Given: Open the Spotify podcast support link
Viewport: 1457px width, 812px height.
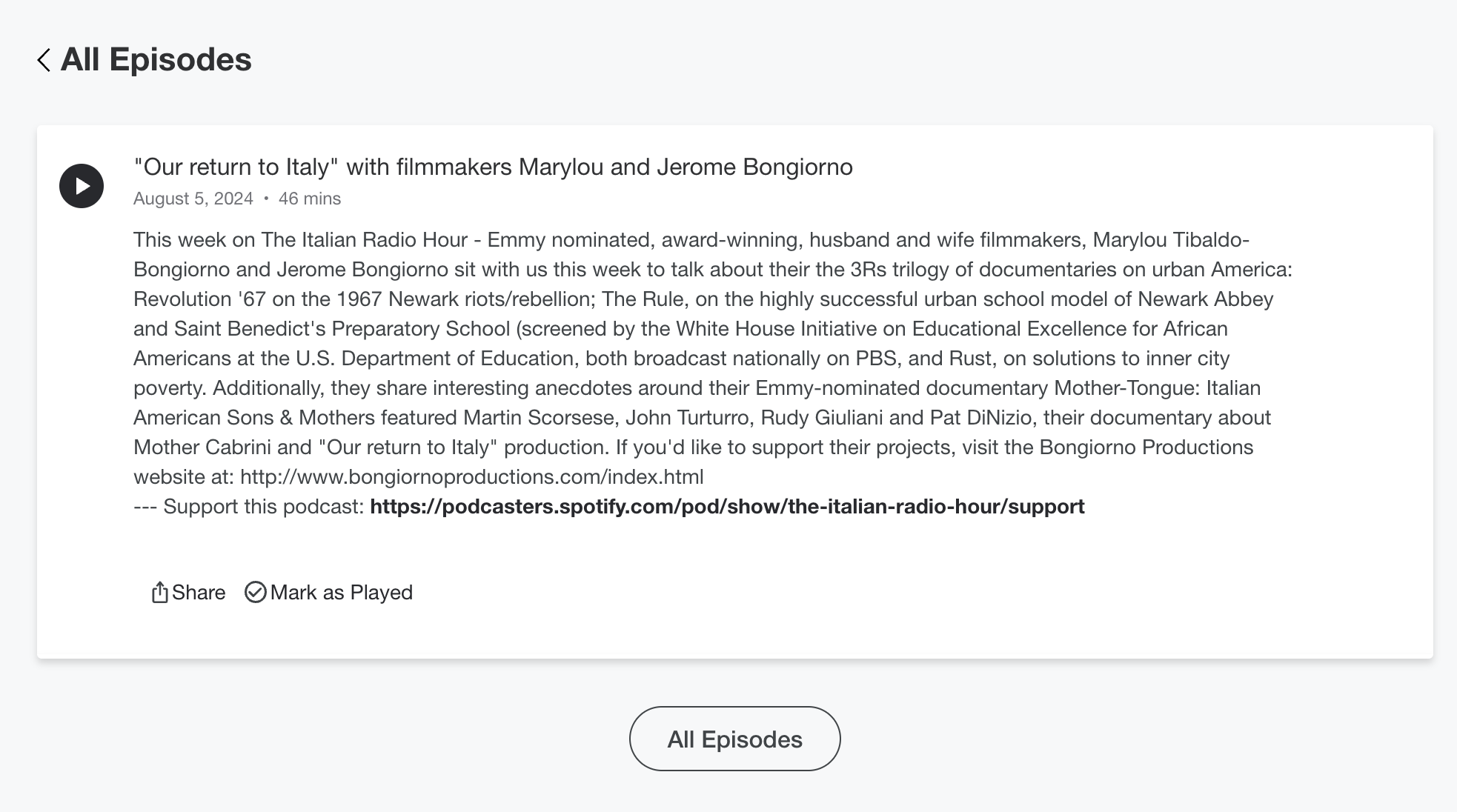Looking at the screenshot, I should point(727,507).
